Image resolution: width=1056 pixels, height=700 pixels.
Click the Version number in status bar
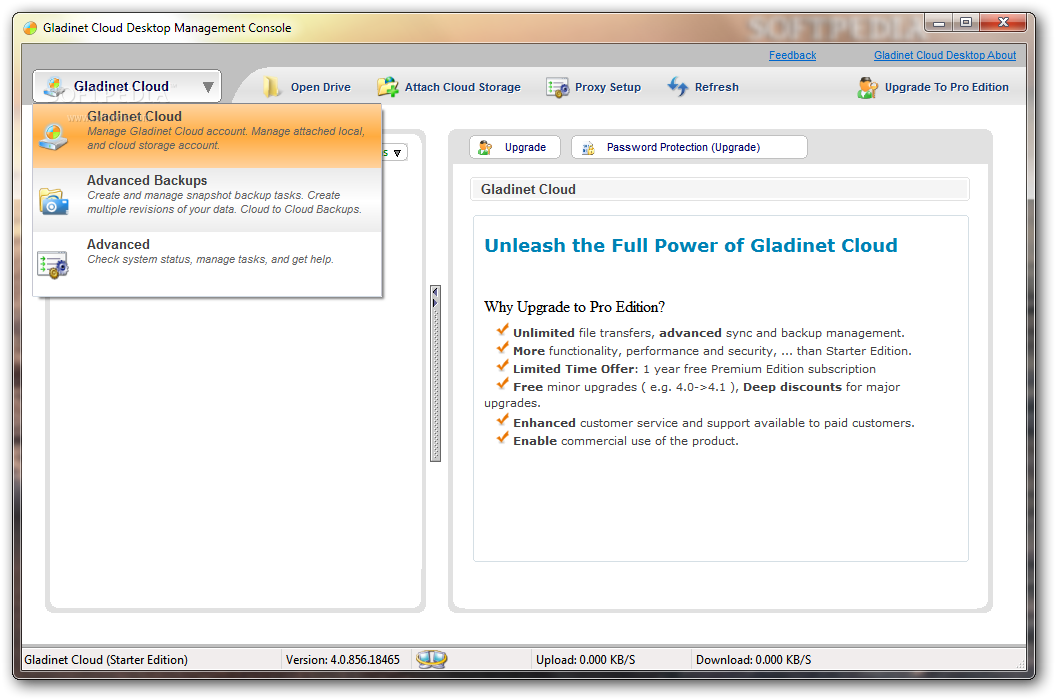(342, 660)
